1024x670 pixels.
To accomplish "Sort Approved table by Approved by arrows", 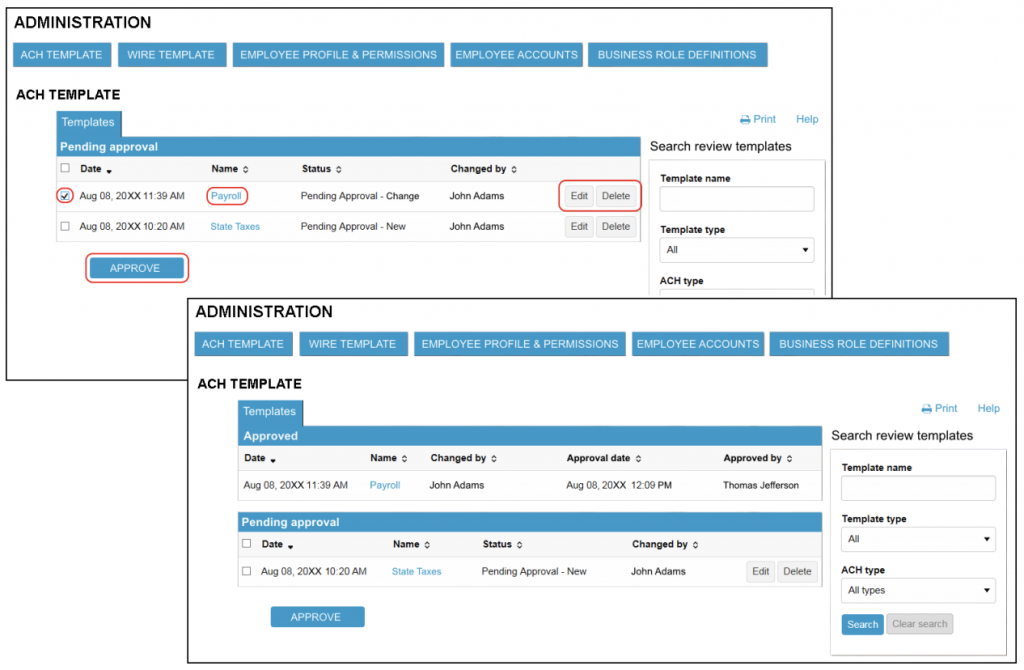I will click(x=789, y=459).
